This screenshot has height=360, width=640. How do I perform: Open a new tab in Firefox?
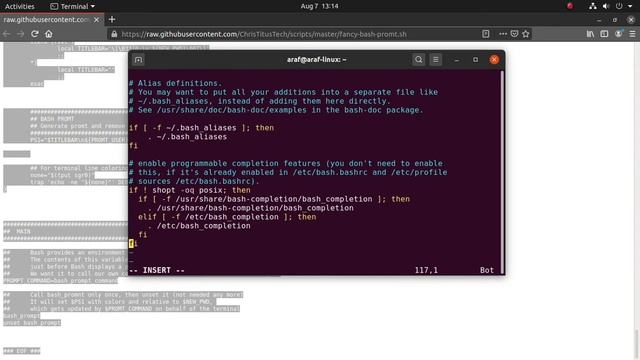point(112,19)
